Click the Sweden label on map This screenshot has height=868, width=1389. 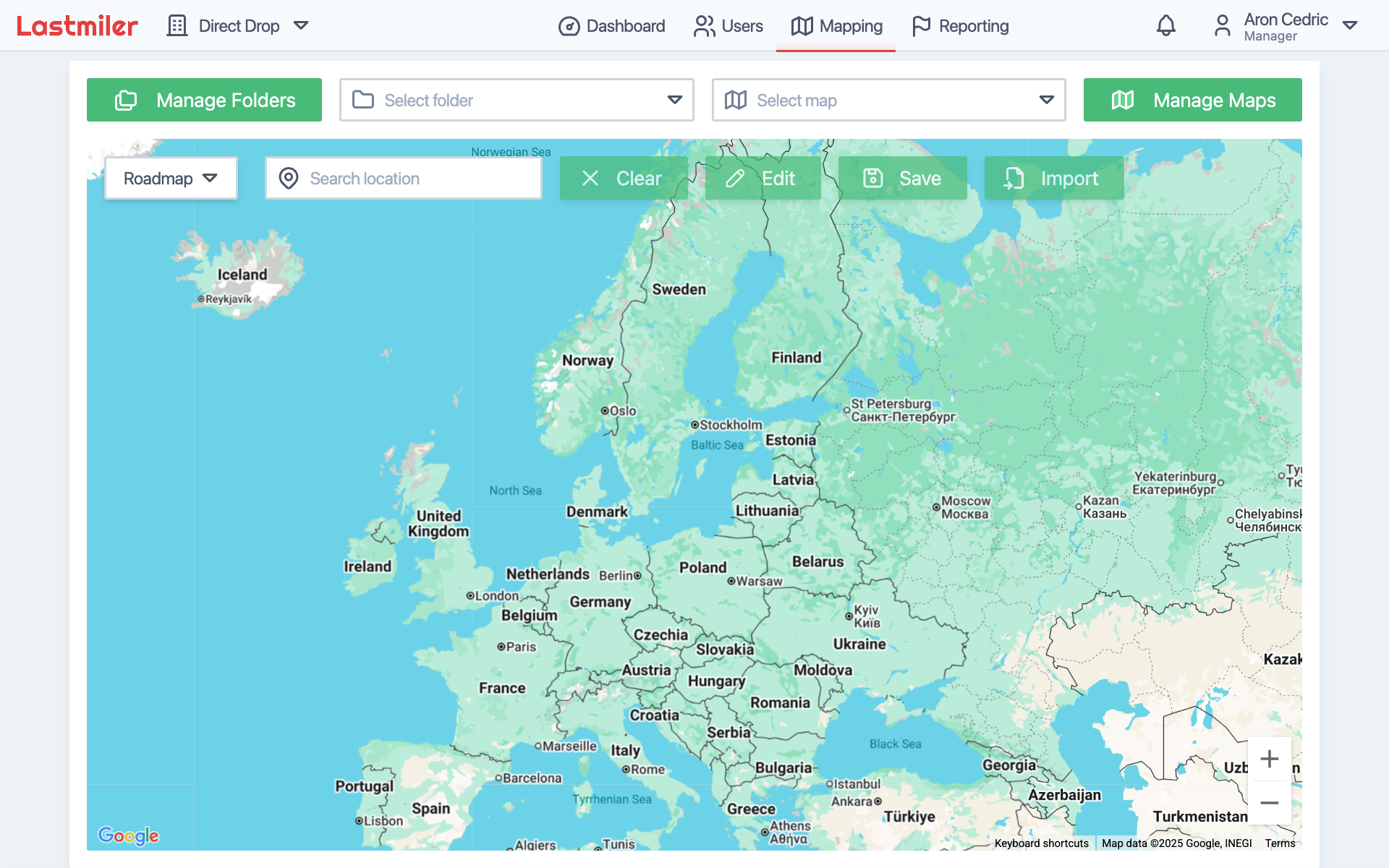(x=679, y=289)
